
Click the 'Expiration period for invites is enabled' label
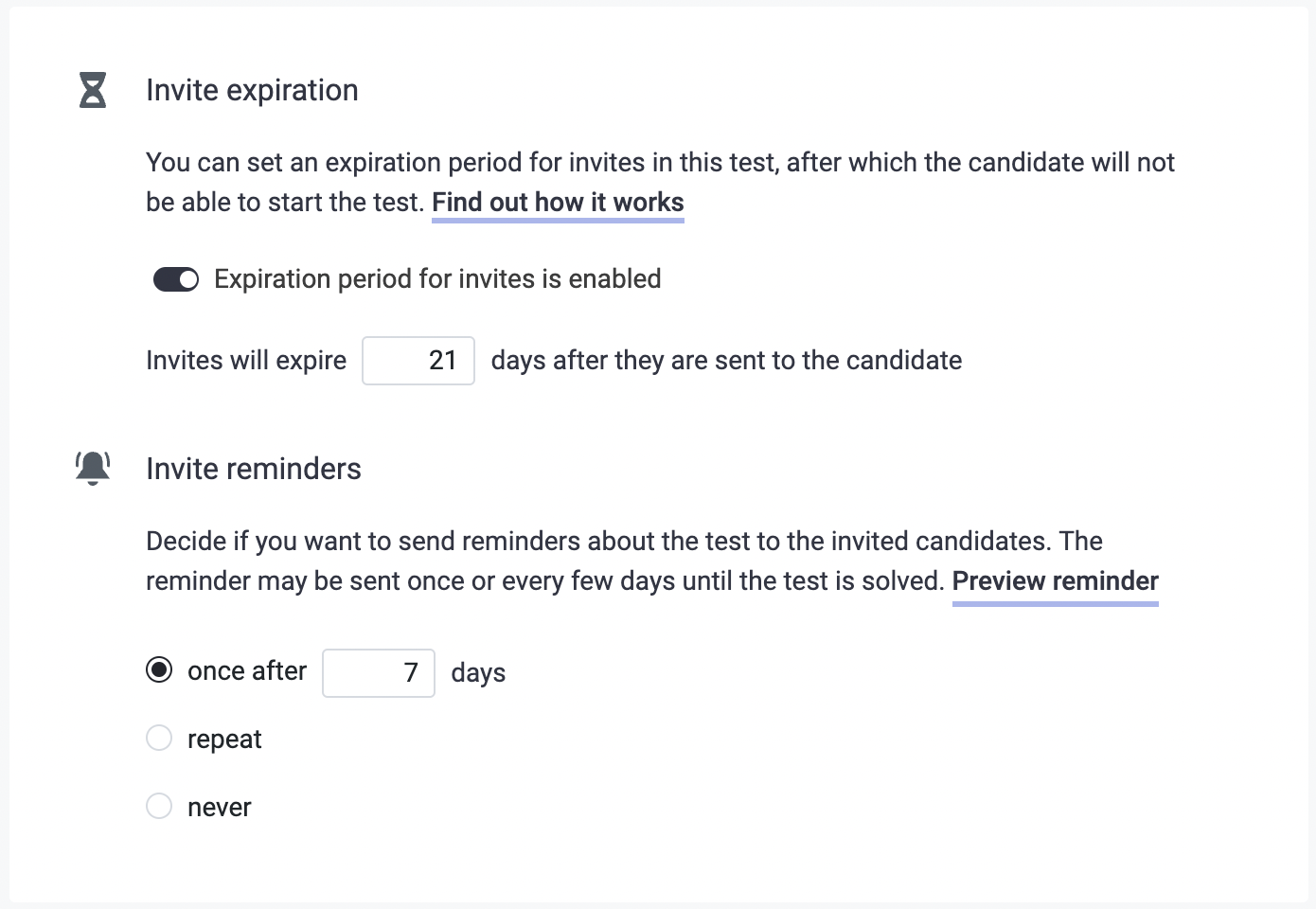coord(437,279)
